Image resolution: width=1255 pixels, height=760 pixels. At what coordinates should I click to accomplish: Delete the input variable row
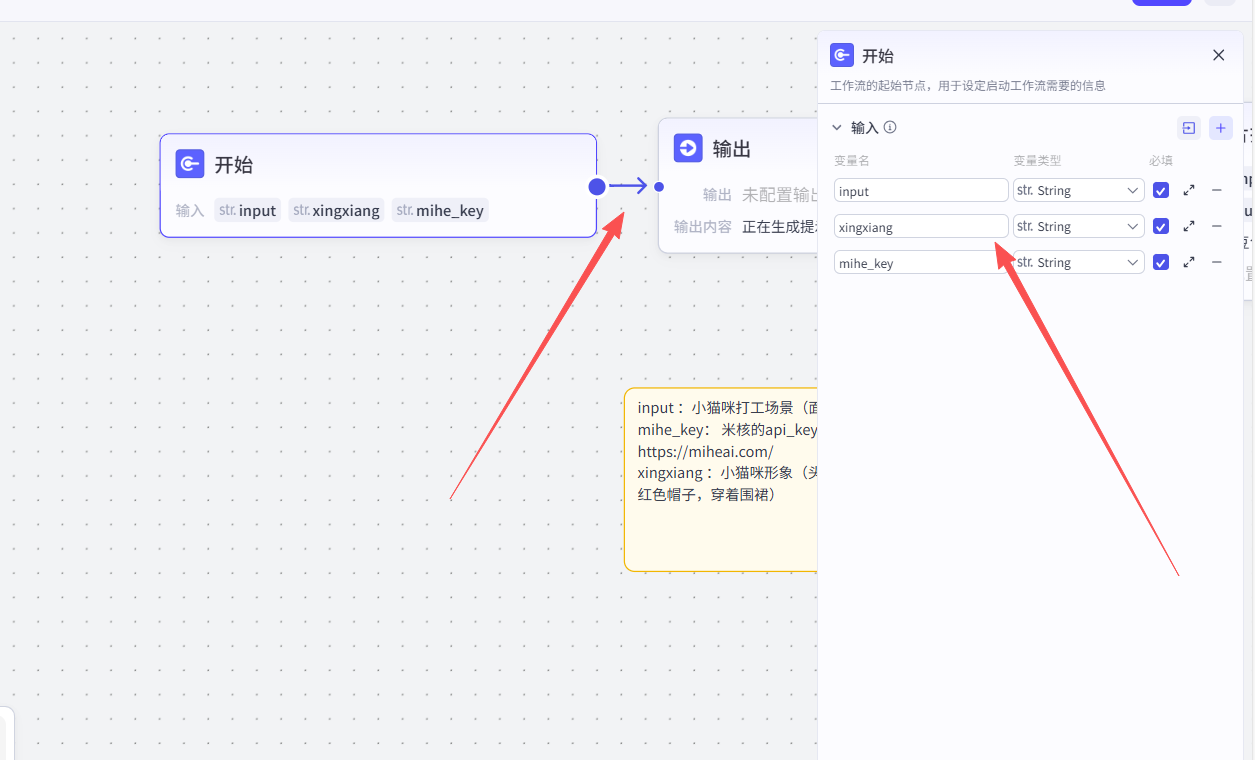[x=1216, y=190]
